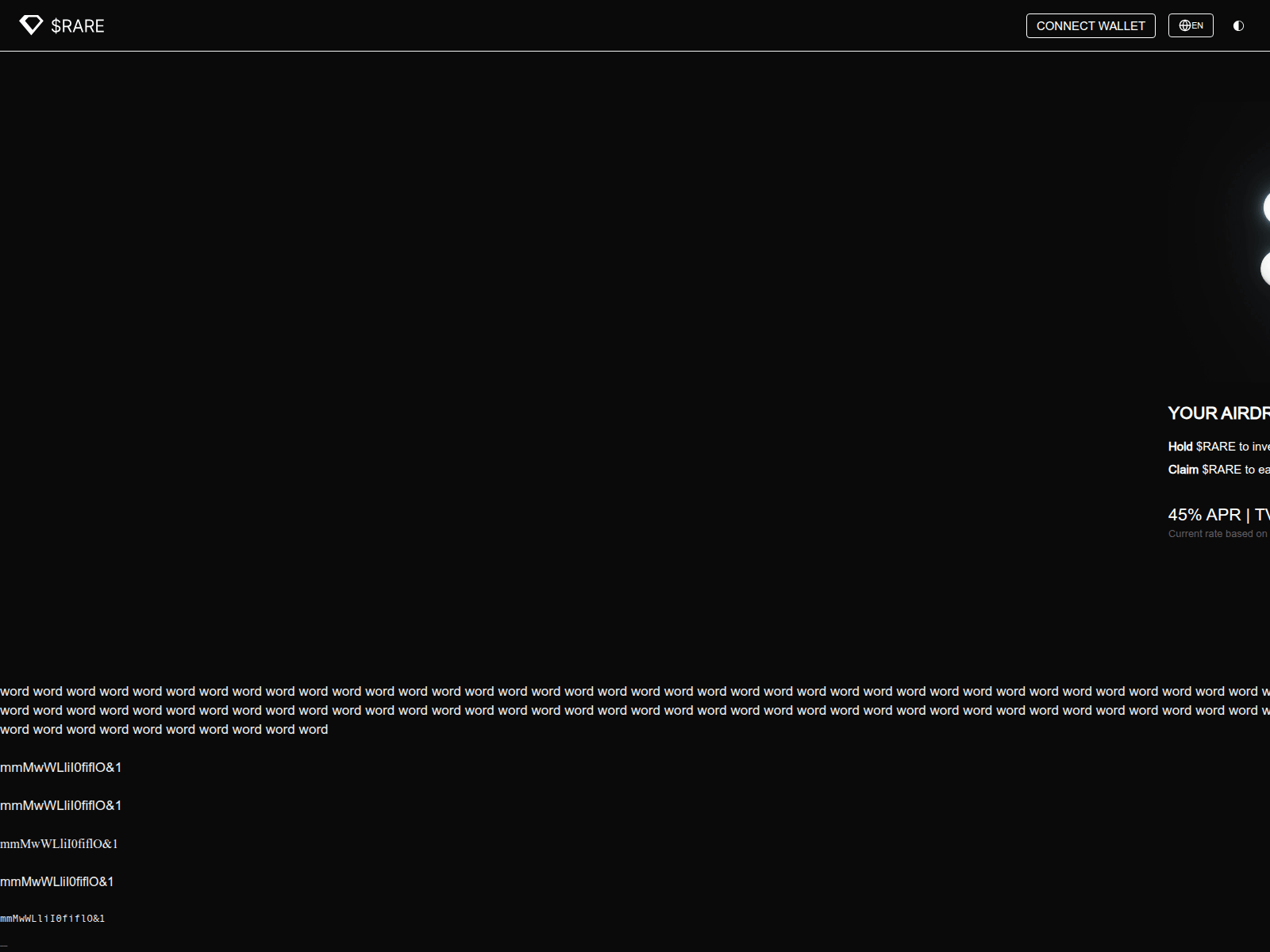Click the second line of repeated 'word' paragraph
Viewport: 1270px width, 952px height.
(635, 710)
